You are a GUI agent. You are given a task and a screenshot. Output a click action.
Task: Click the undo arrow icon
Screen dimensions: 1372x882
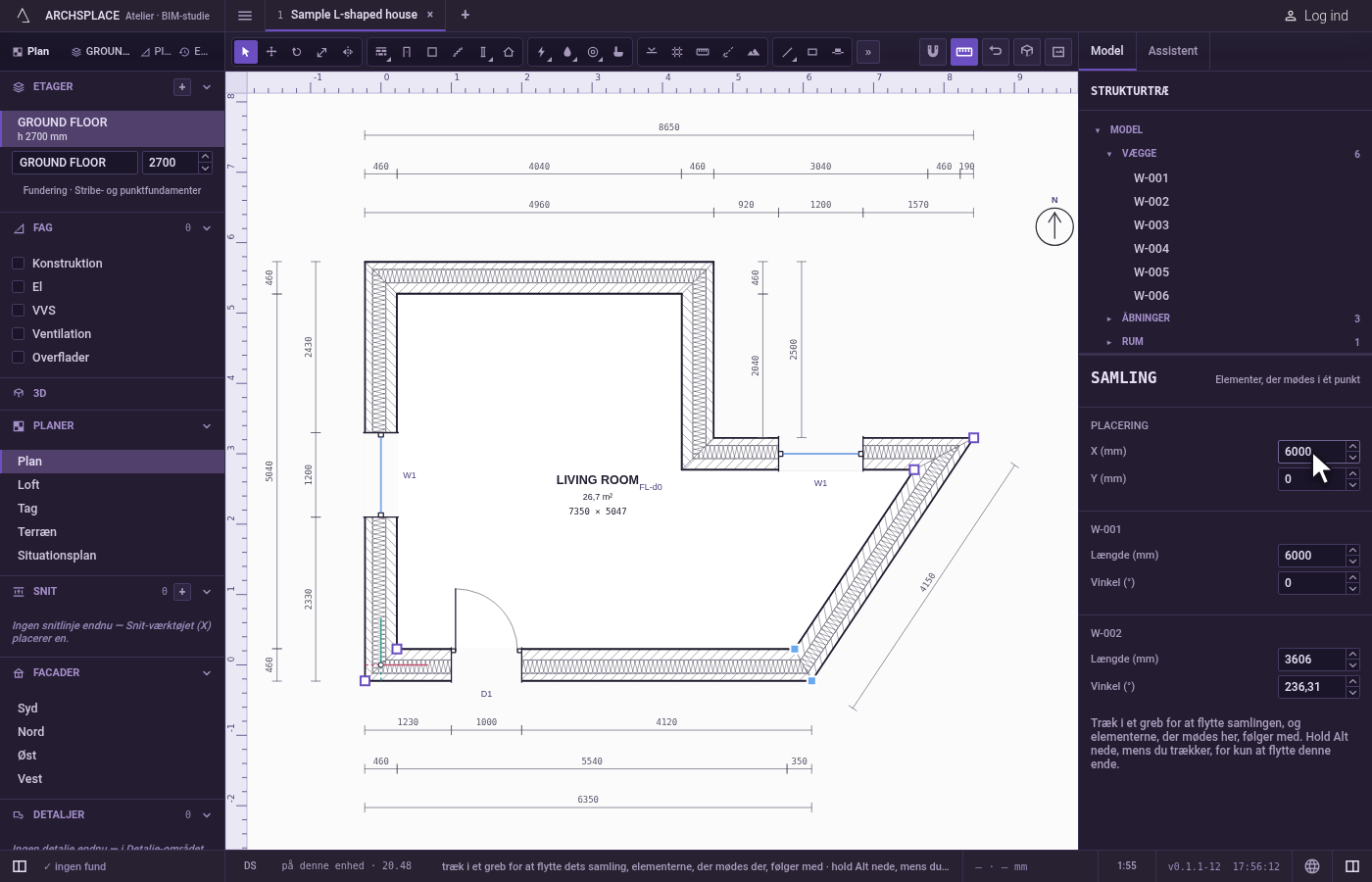pyautogui.click(x=996, y=51)
